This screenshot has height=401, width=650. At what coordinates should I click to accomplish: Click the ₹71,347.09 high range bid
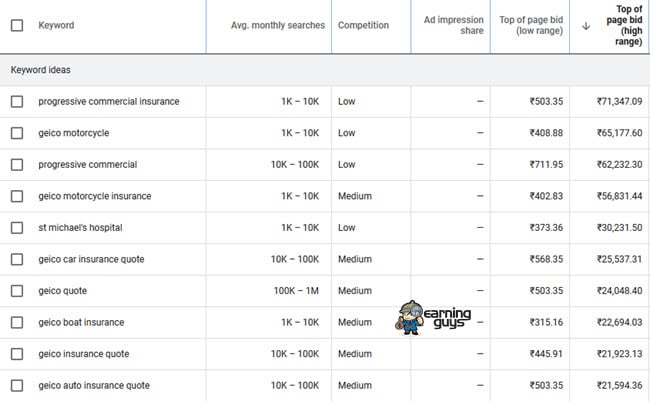(x=619, y=102)
